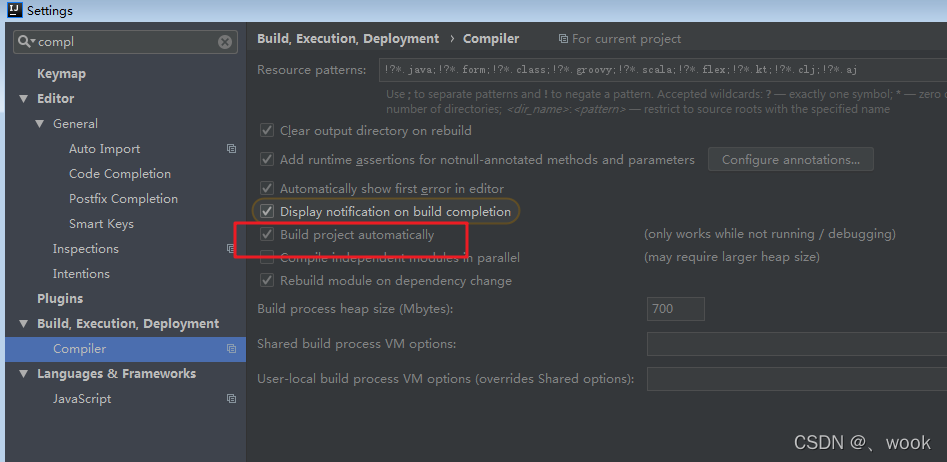Toggle Clear output directory on rebuild

coord(266,130)
